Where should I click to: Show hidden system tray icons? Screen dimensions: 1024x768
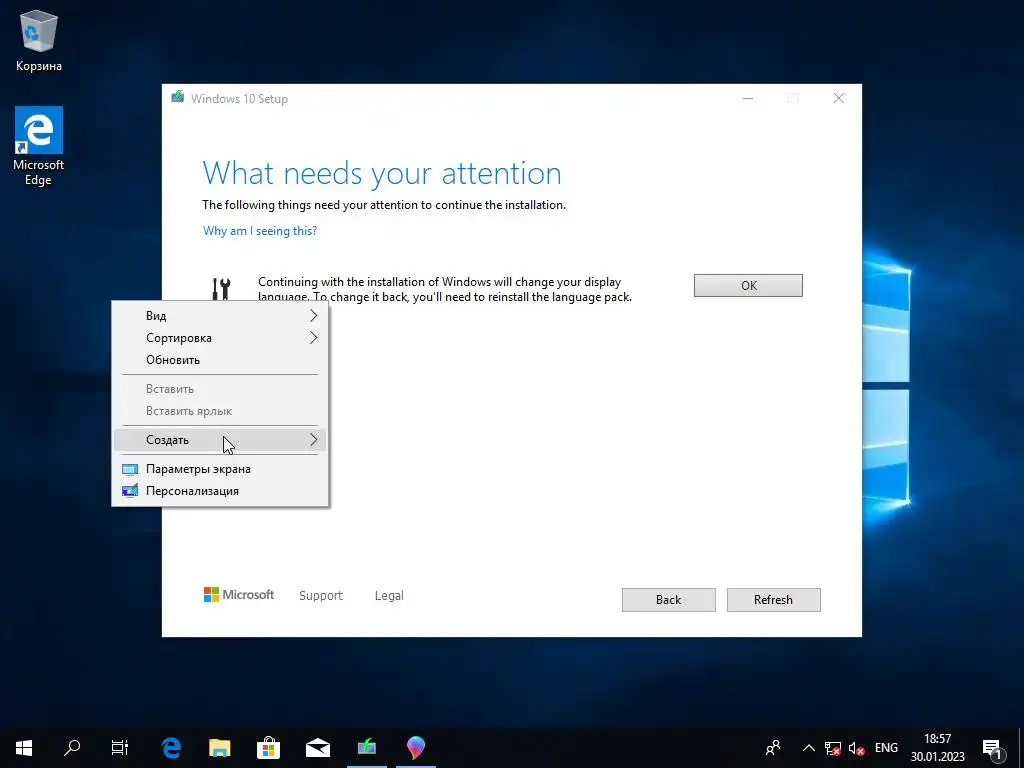[808, 748]
